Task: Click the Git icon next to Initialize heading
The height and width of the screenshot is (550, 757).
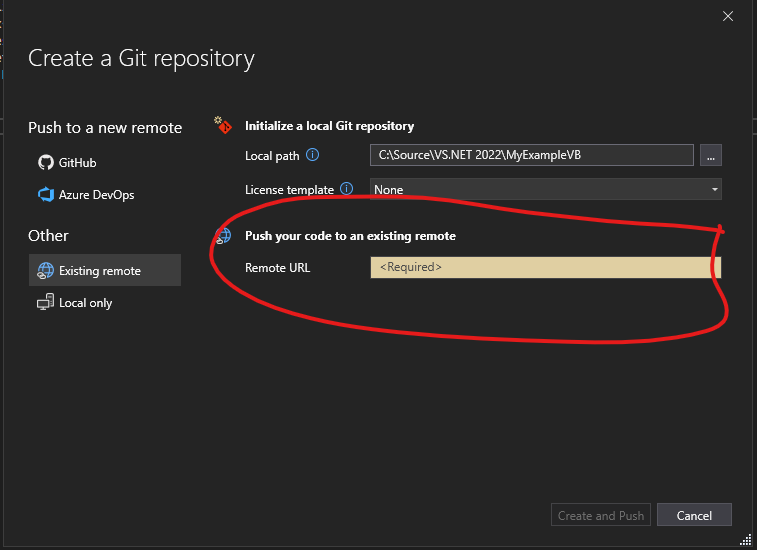Action: 224,125
